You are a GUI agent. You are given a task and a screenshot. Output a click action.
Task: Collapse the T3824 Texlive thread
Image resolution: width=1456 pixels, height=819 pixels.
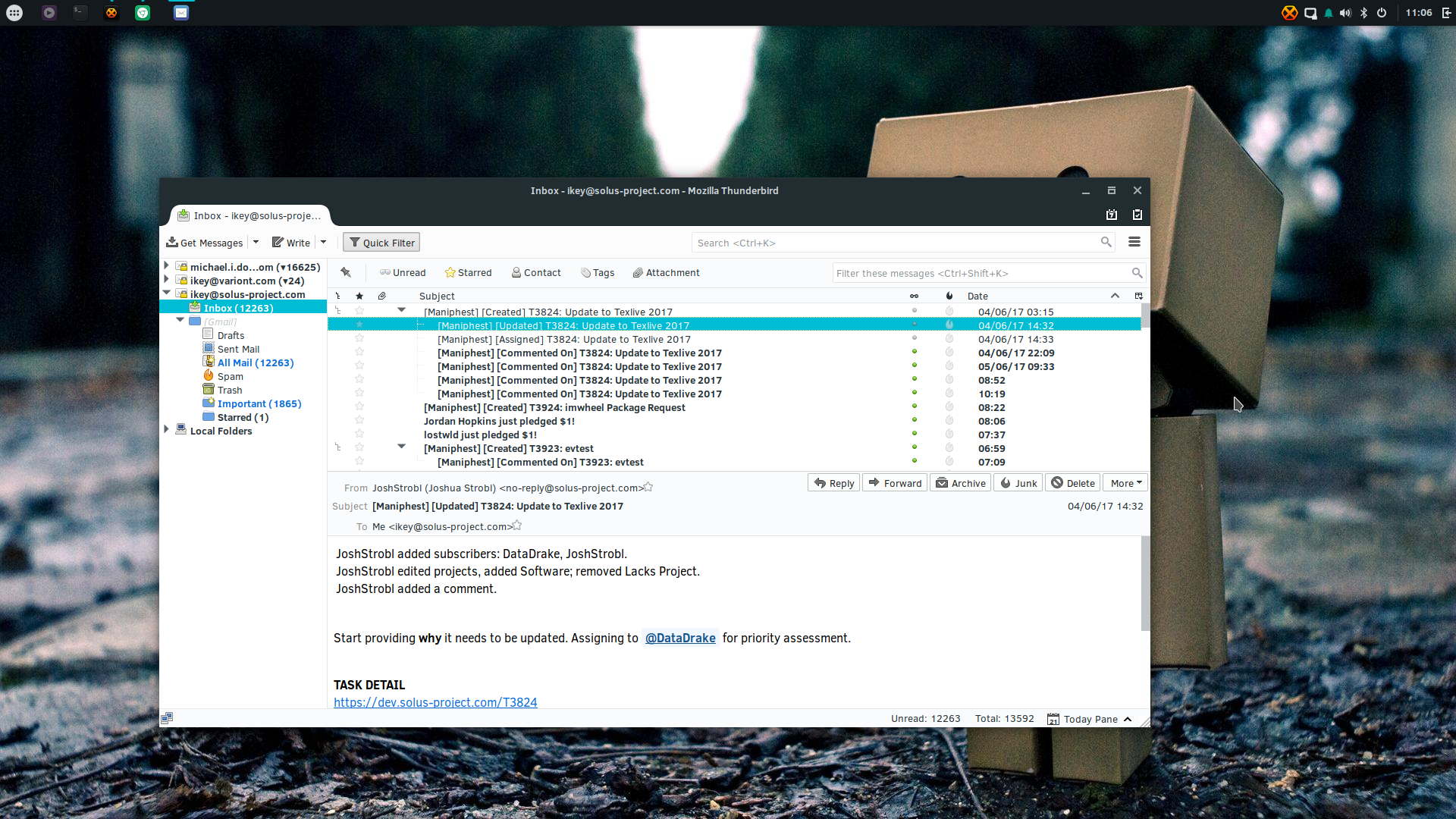tap(402, 310)
